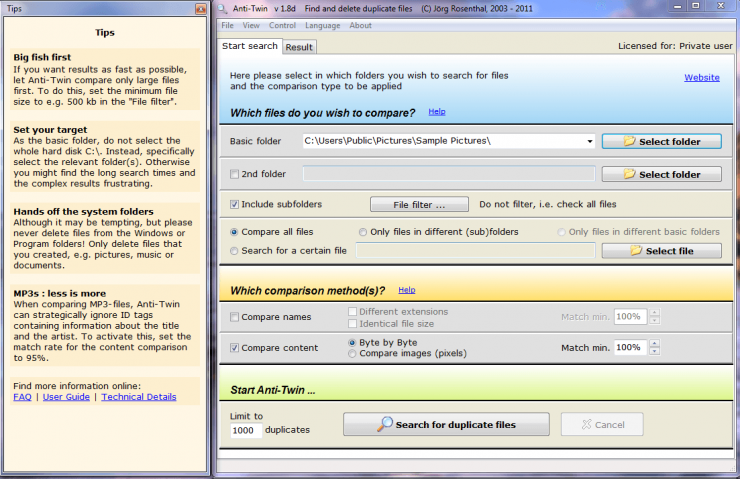Open the File menu
Viewport: 740px width, 479px height.
click(227, 25)
